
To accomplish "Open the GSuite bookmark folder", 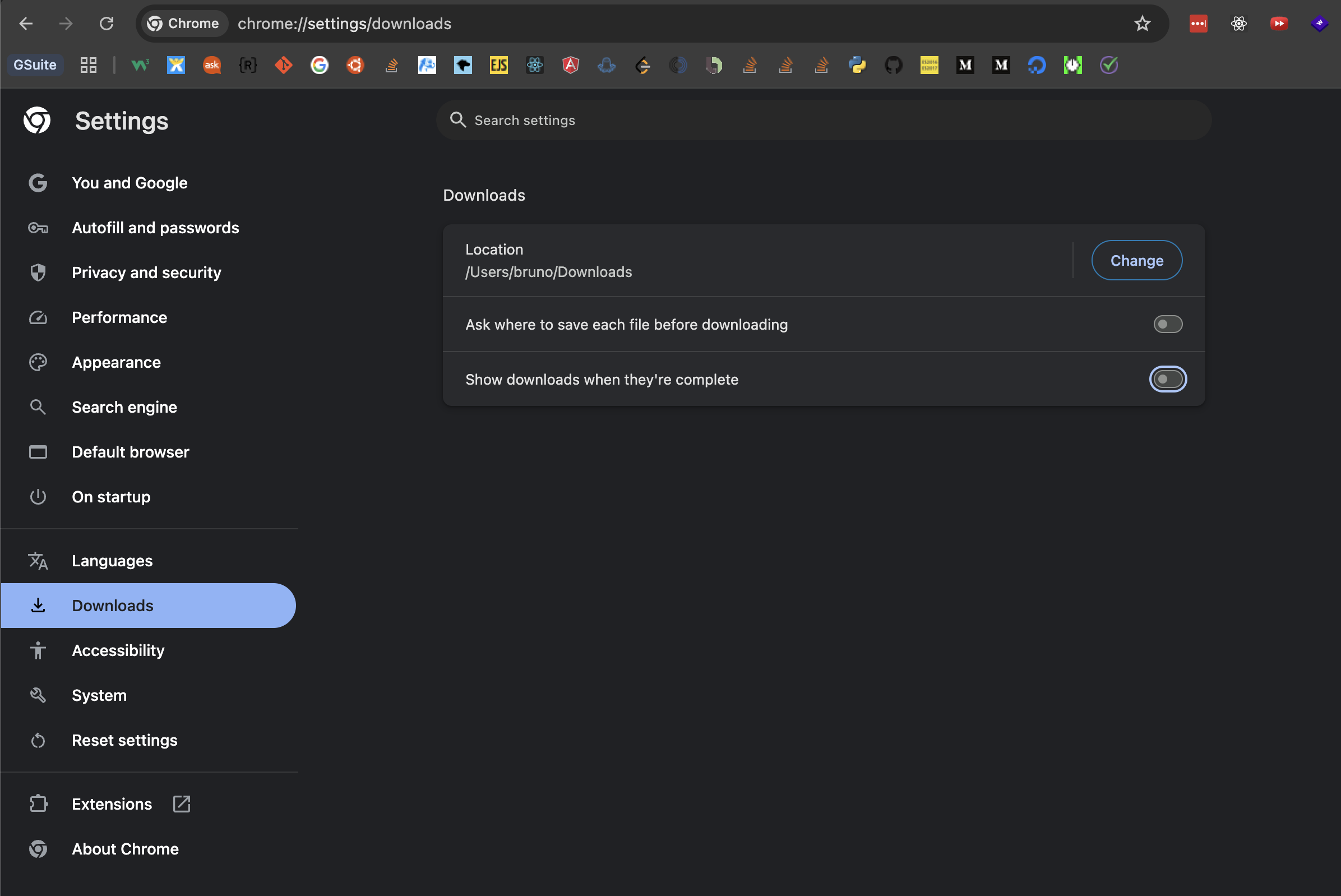I will [35, 65].
